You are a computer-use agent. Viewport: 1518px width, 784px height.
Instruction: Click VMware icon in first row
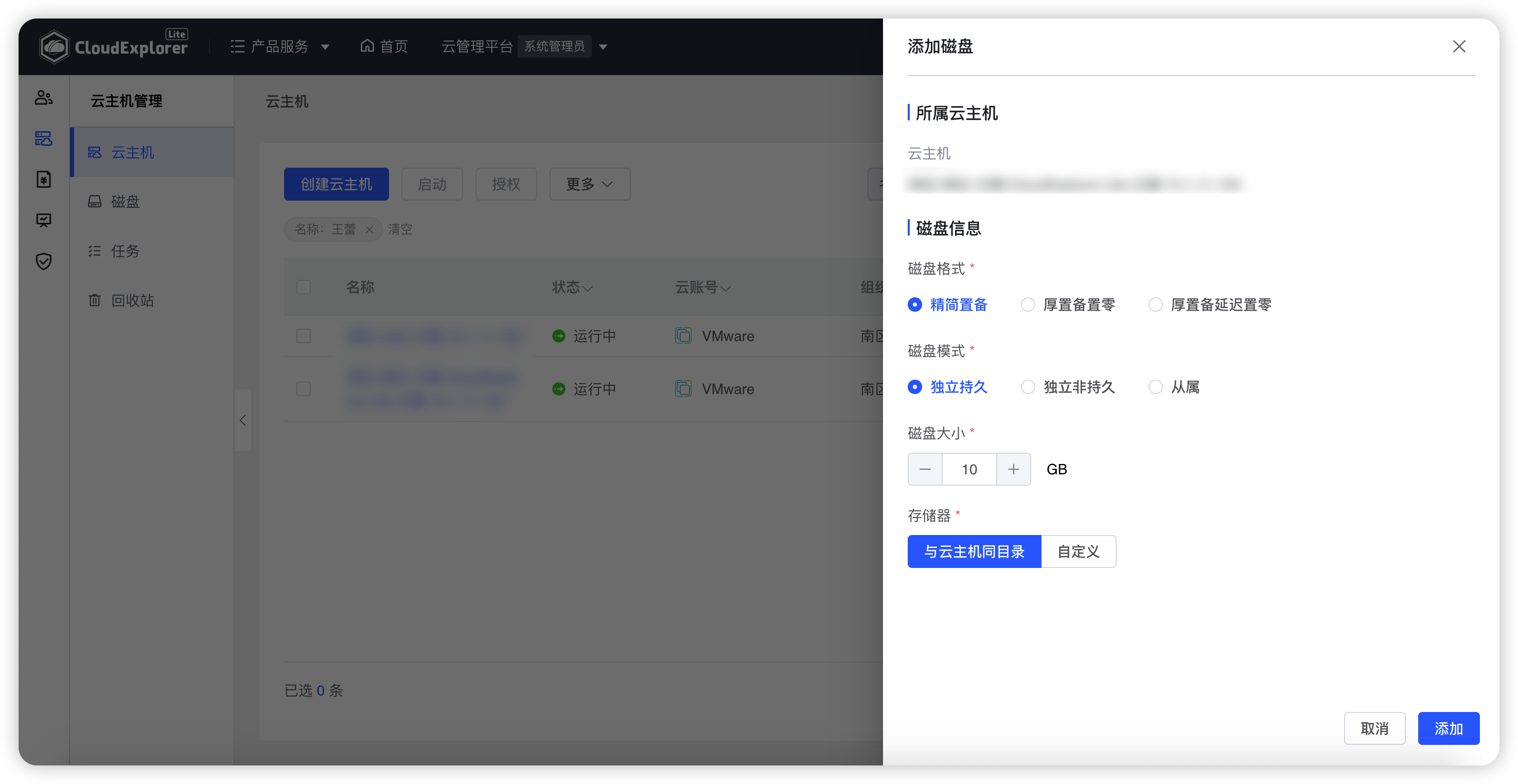[683, 336]
